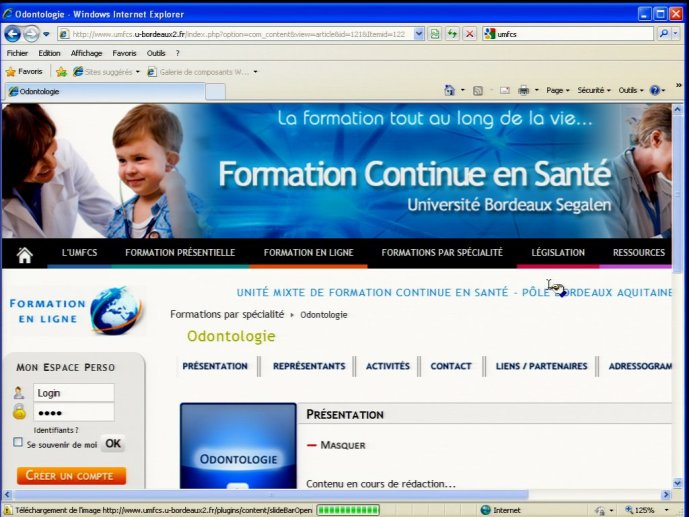Viewport: 689px width, 517px height.
Task: Open Sites suggérés dropdown
Action: [x=106, y=72]
